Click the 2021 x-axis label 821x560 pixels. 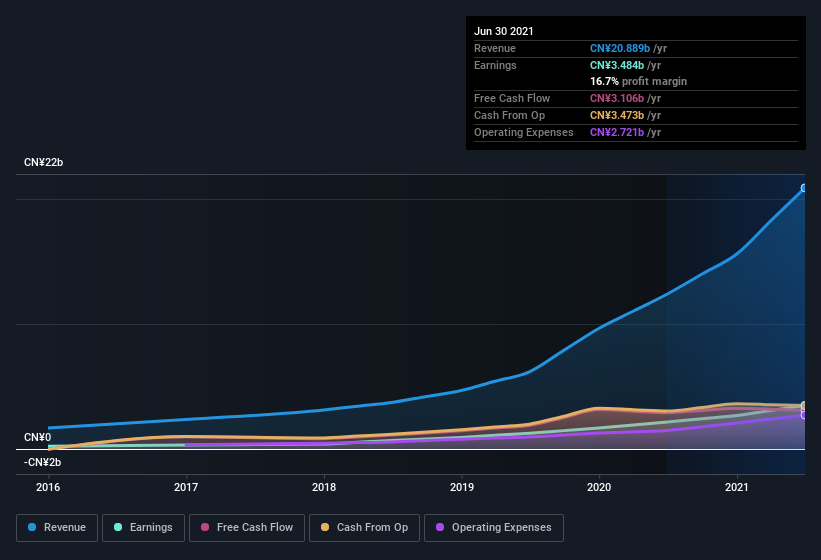click(x=737, y=487)
